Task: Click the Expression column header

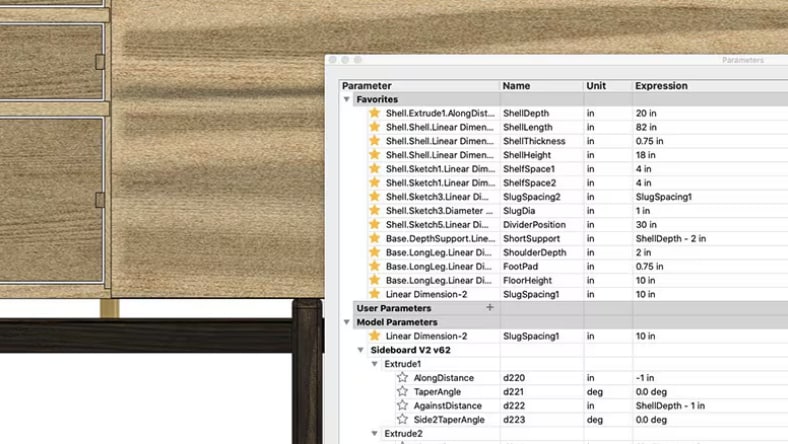Action: tap(660, 86)
